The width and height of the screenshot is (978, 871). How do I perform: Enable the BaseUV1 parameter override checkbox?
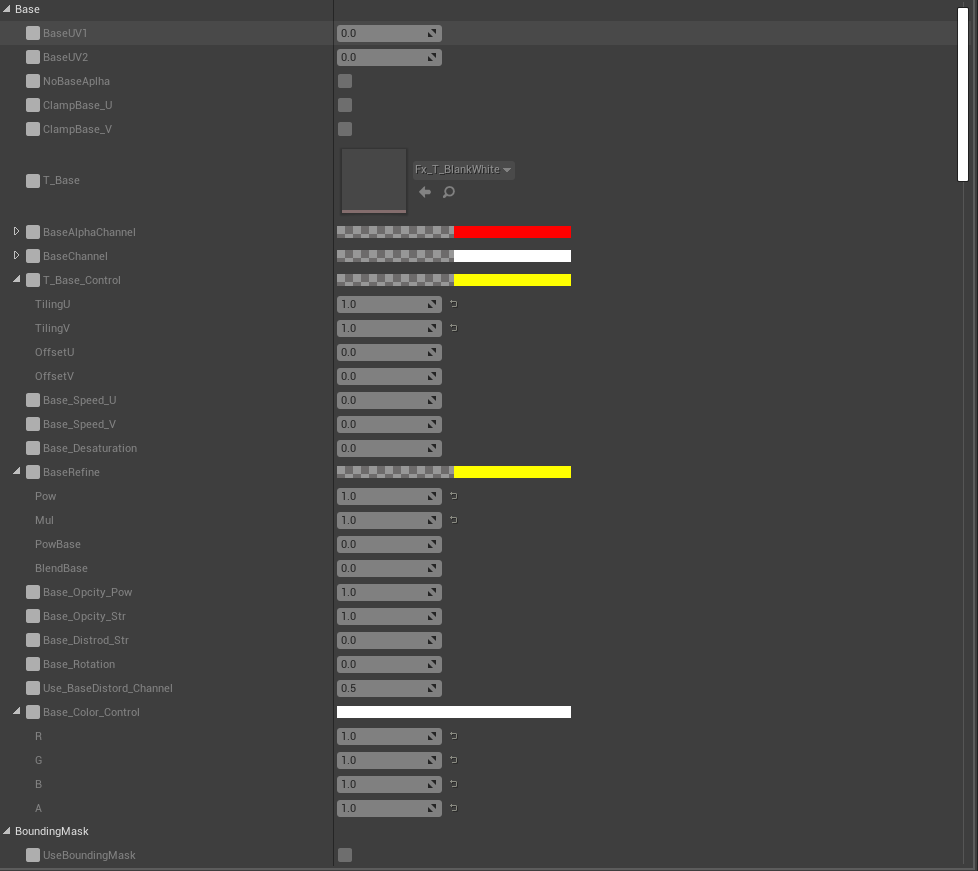pos(33,33)
